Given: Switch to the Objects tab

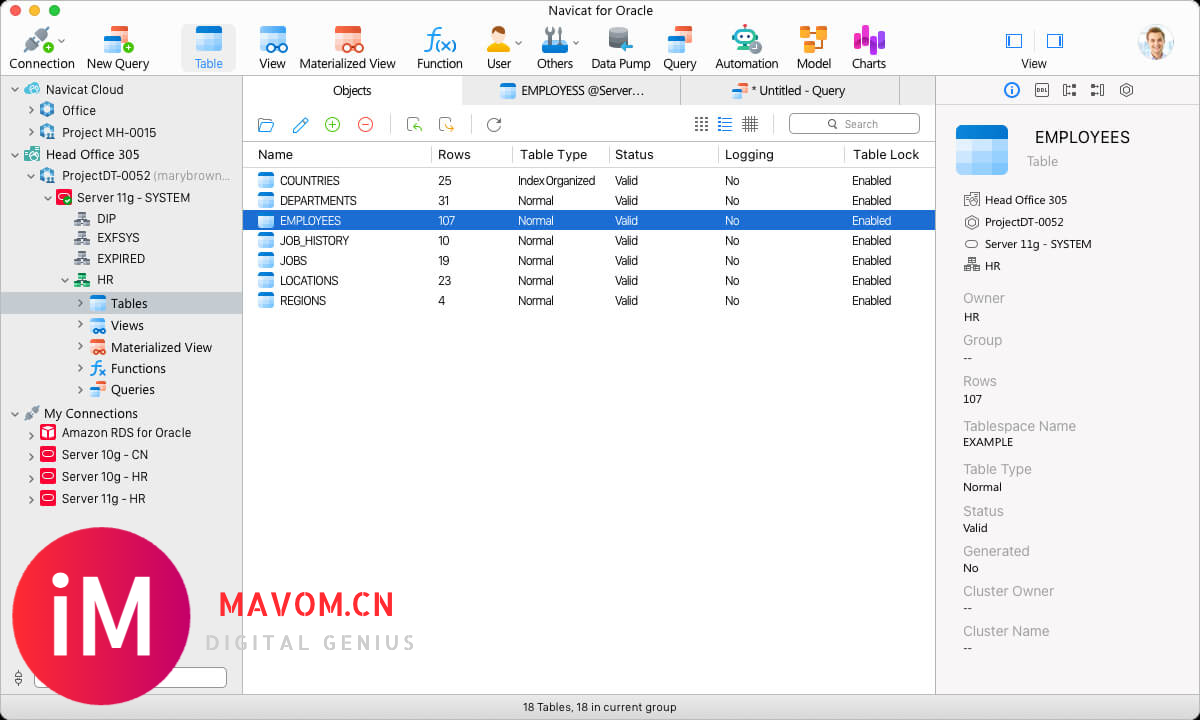Looking at the screenshot, I should [x=352, y=90].
